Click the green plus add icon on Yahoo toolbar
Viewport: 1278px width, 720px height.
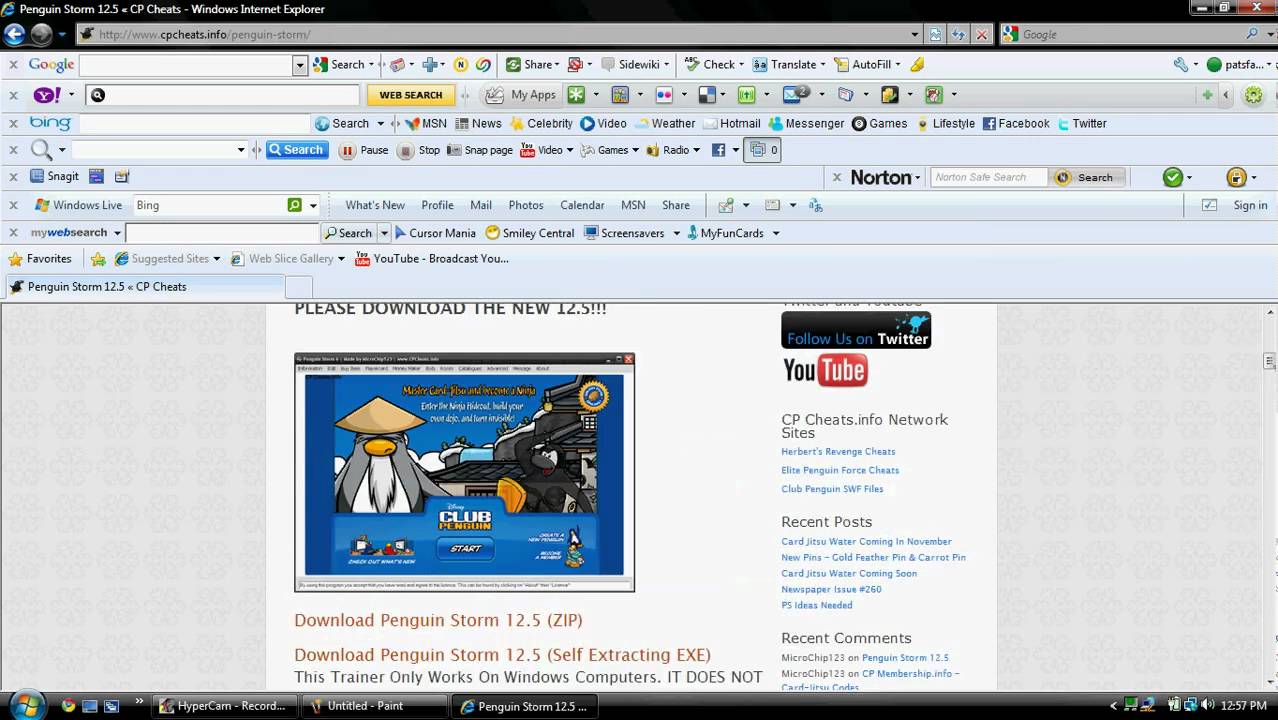point(1207,95)
